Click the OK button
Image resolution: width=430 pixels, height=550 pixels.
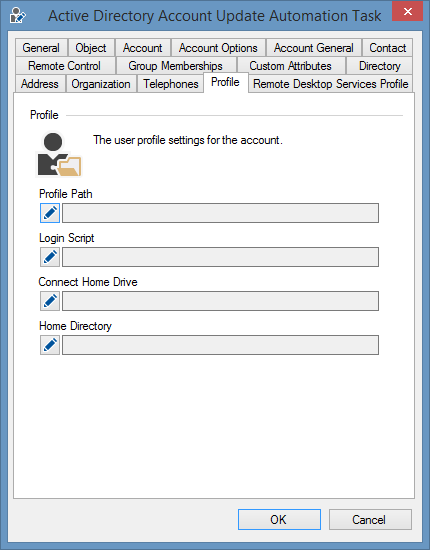coord(279,519)
